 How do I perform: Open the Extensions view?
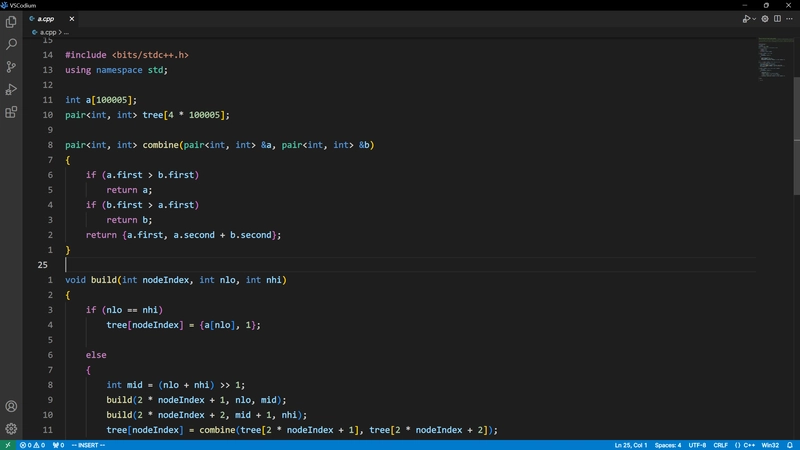pos(11,113)
